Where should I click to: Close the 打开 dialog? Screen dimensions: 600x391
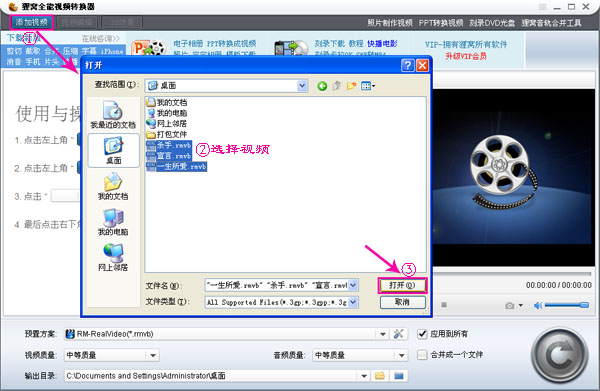point(422,65)
